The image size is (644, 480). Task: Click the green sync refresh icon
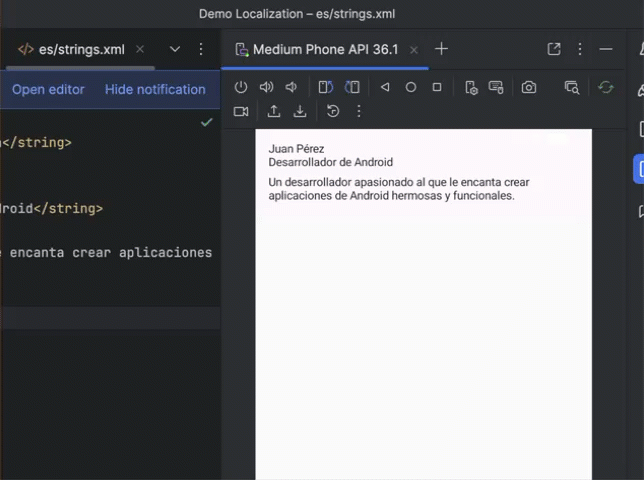pyautogui.click(x=605, y=87)
